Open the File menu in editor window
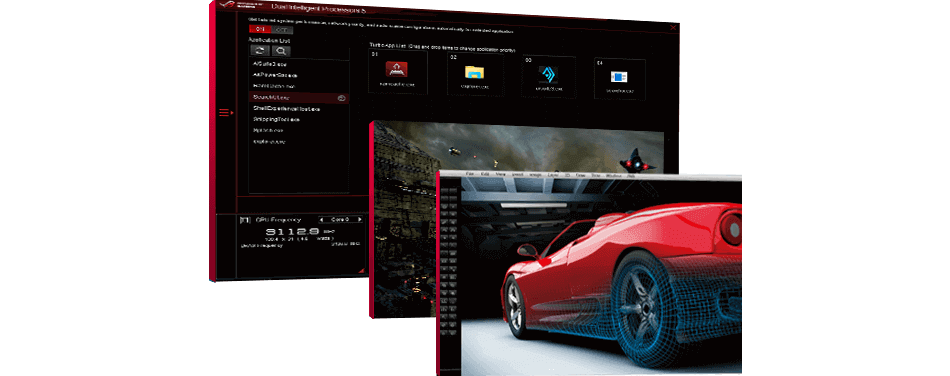The height and width of the screenshot is (376, 950). click(x=469, y=174)
